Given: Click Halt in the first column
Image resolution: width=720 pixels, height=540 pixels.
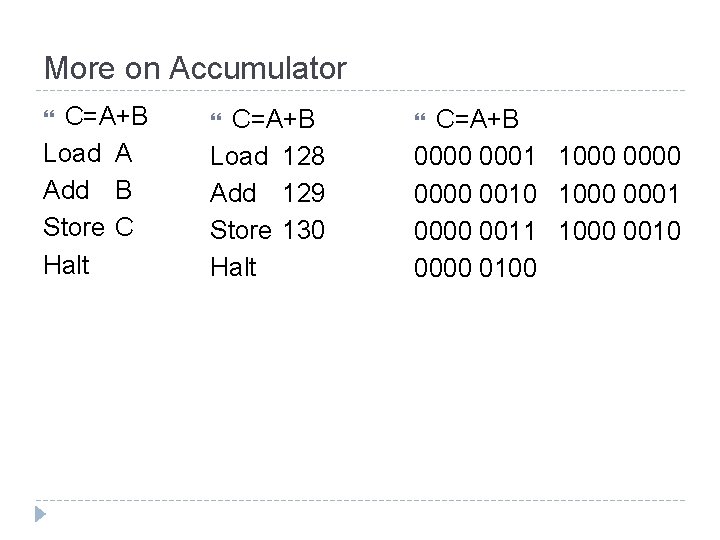Looking at the screenshot, I should (x=67, y=265).
